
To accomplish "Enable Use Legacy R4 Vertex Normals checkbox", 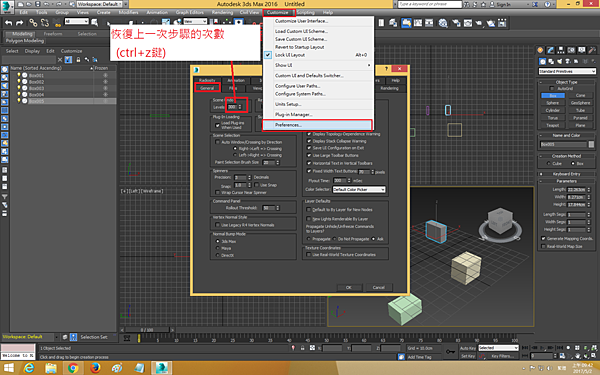I will [x=217, y=225].
